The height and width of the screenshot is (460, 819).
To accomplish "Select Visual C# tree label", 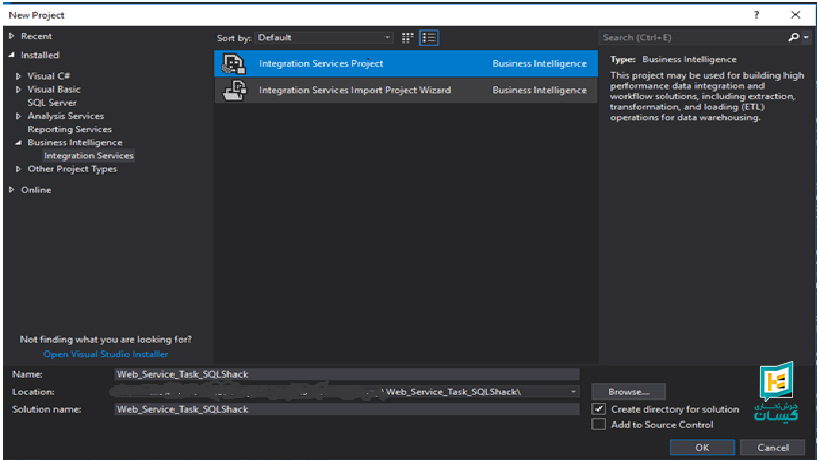I will coord(49,76).
